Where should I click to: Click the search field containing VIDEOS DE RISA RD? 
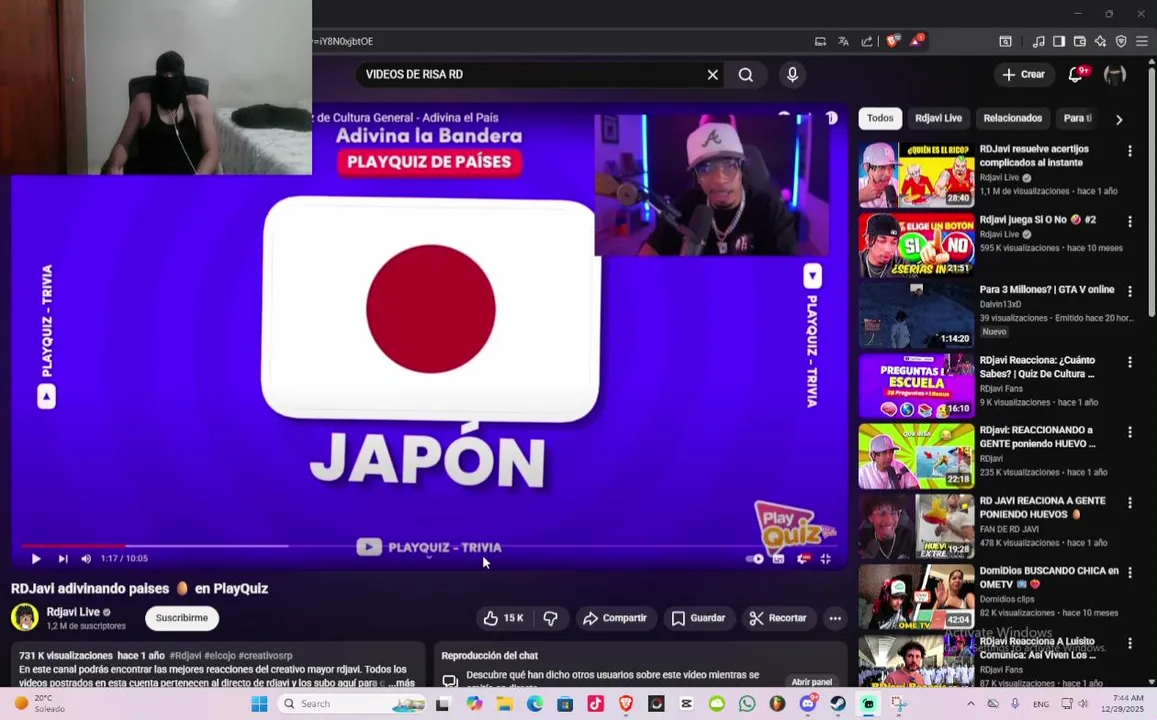[x=531, y=75]
